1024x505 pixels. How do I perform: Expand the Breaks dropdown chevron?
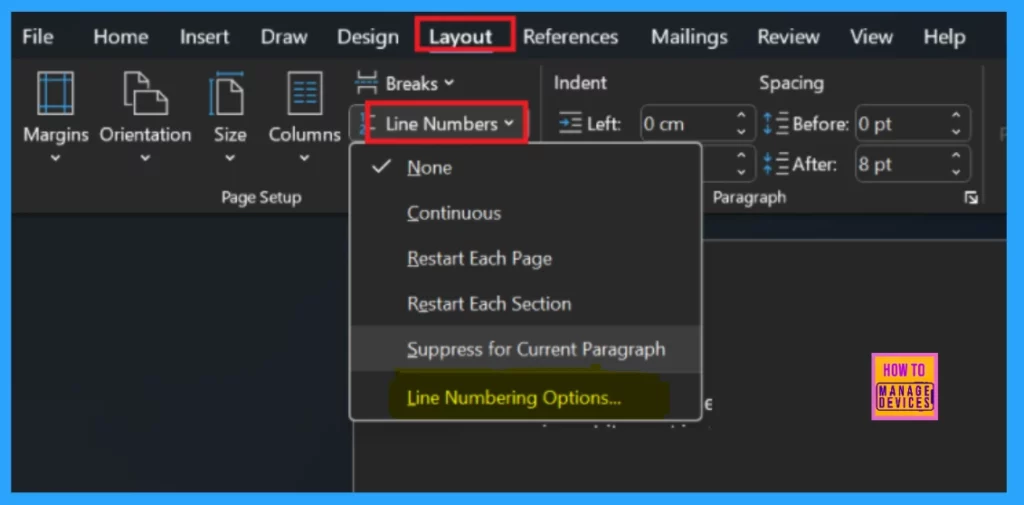tap(449, 84)
